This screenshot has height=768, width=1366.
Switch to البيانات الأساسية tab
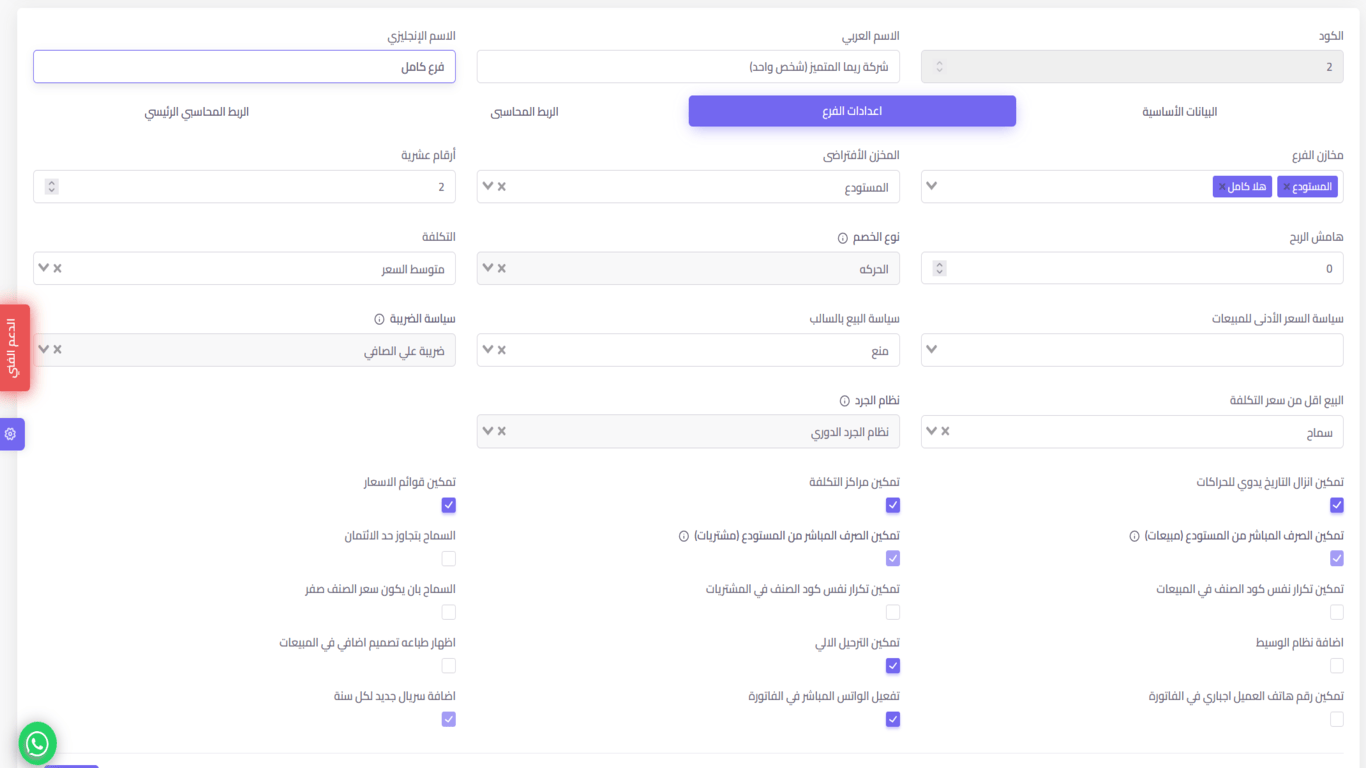[1179, 112]
